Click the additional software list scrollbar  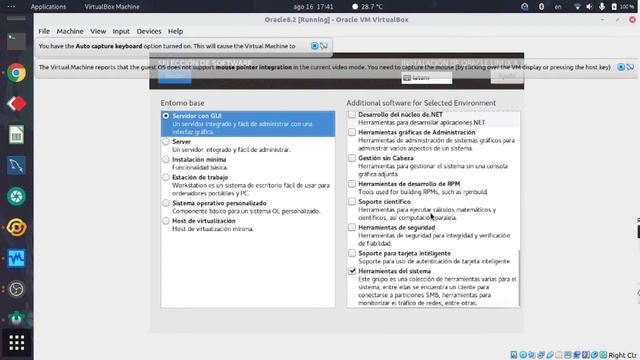point(519,278)
